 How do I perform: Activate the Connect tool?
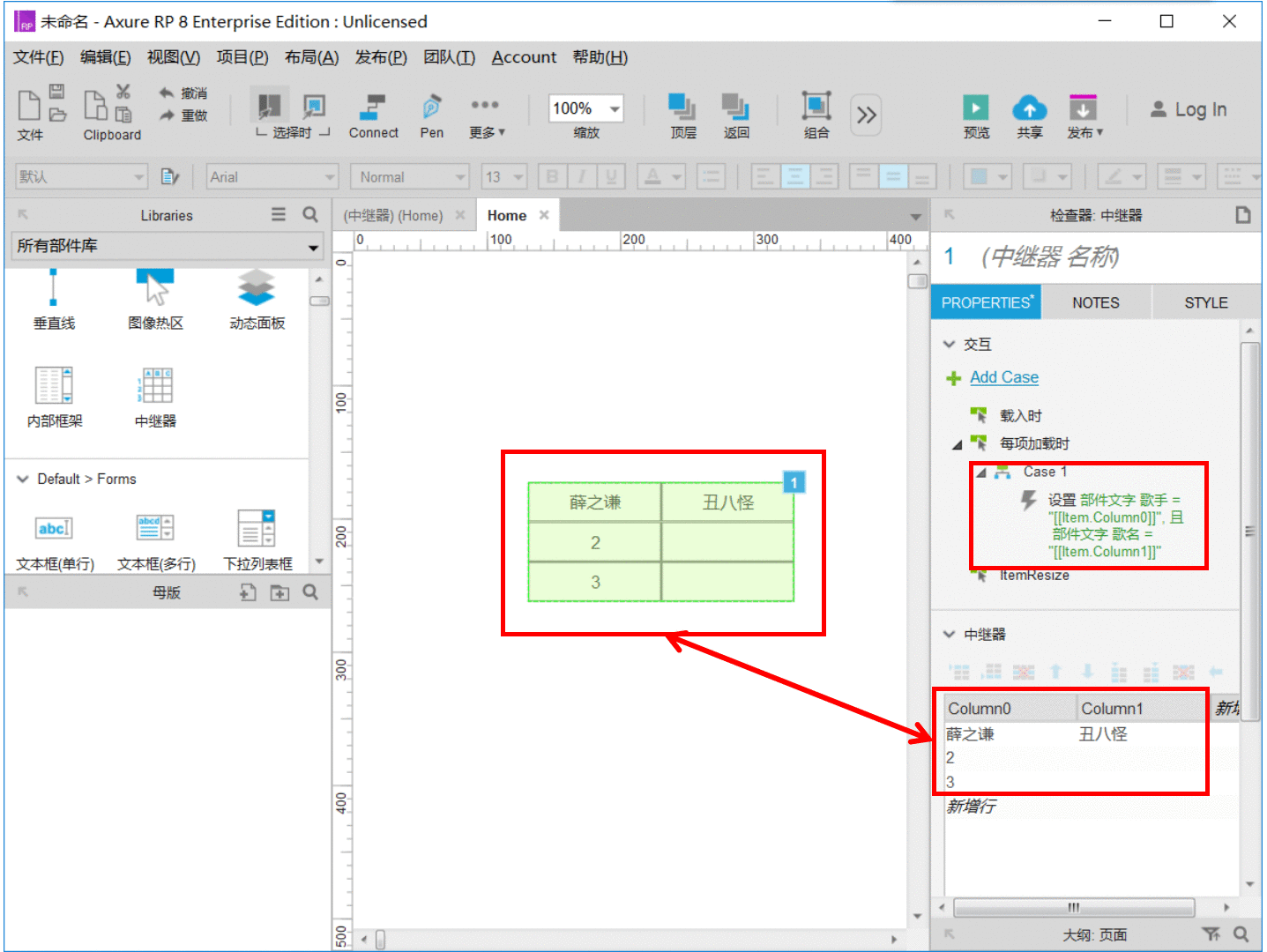point(373,115)
